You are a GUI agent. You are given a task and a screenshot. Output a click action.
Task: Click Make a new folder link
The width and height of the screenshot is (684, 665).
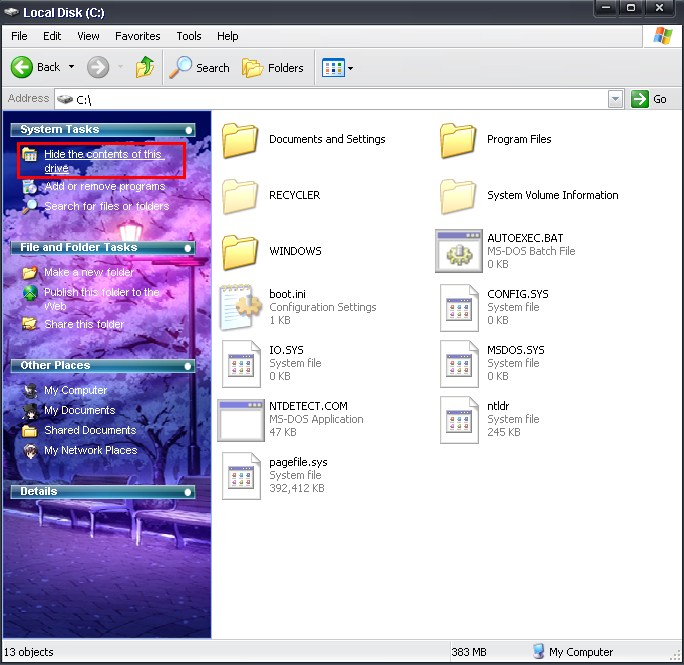(89, 272)
